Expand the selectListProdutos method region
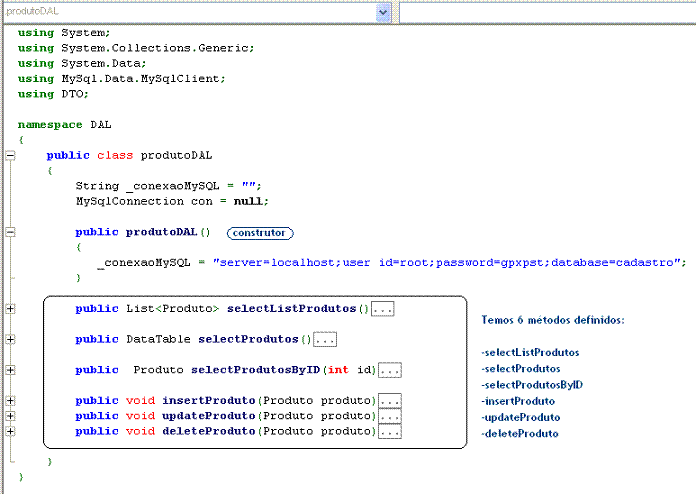 (x=10, y=308)
